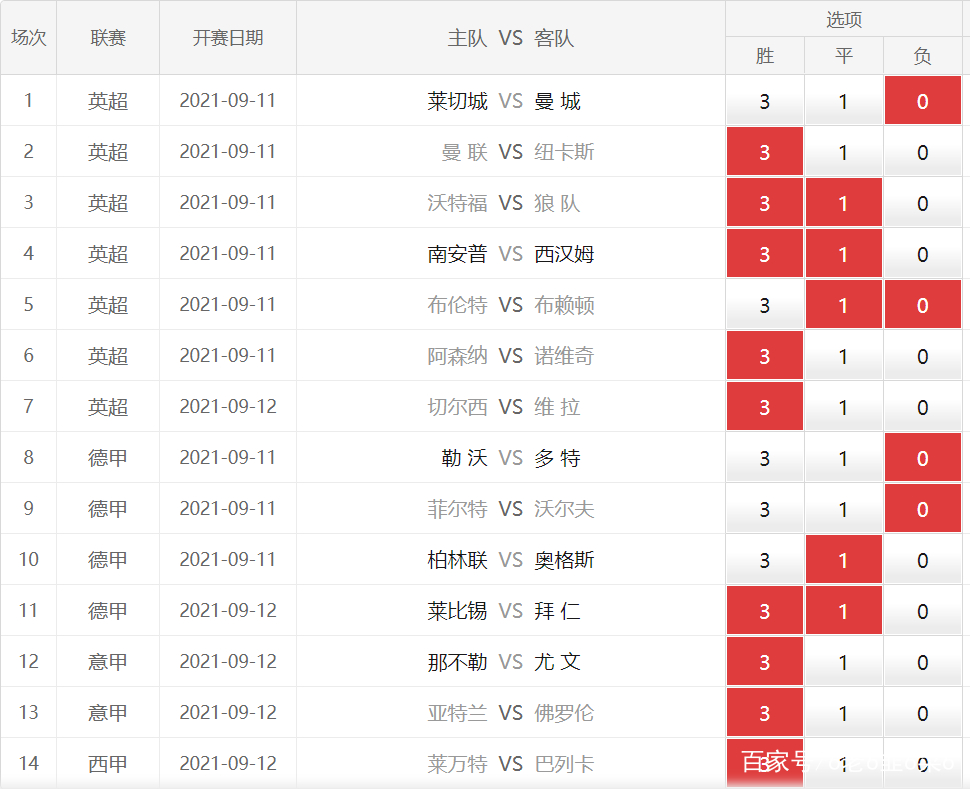Select loss (0) for 沃特福 VS 狼队
970x789 pixels.
click(922, 203)
